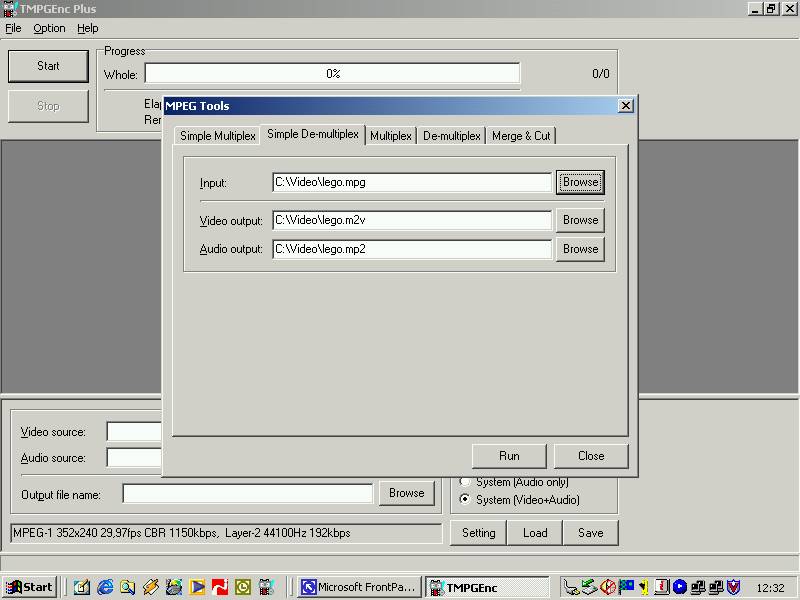Screen dimensions: 800x600
Task: Click the Output file name field
Action: coord(248,494)
